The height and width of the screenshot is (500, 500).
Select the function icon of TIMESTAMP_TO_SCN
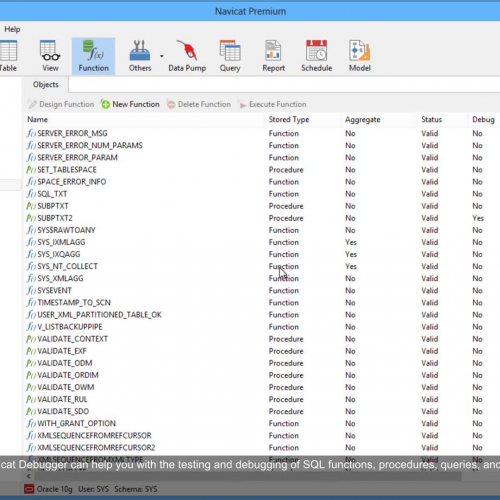pos(31,303)
